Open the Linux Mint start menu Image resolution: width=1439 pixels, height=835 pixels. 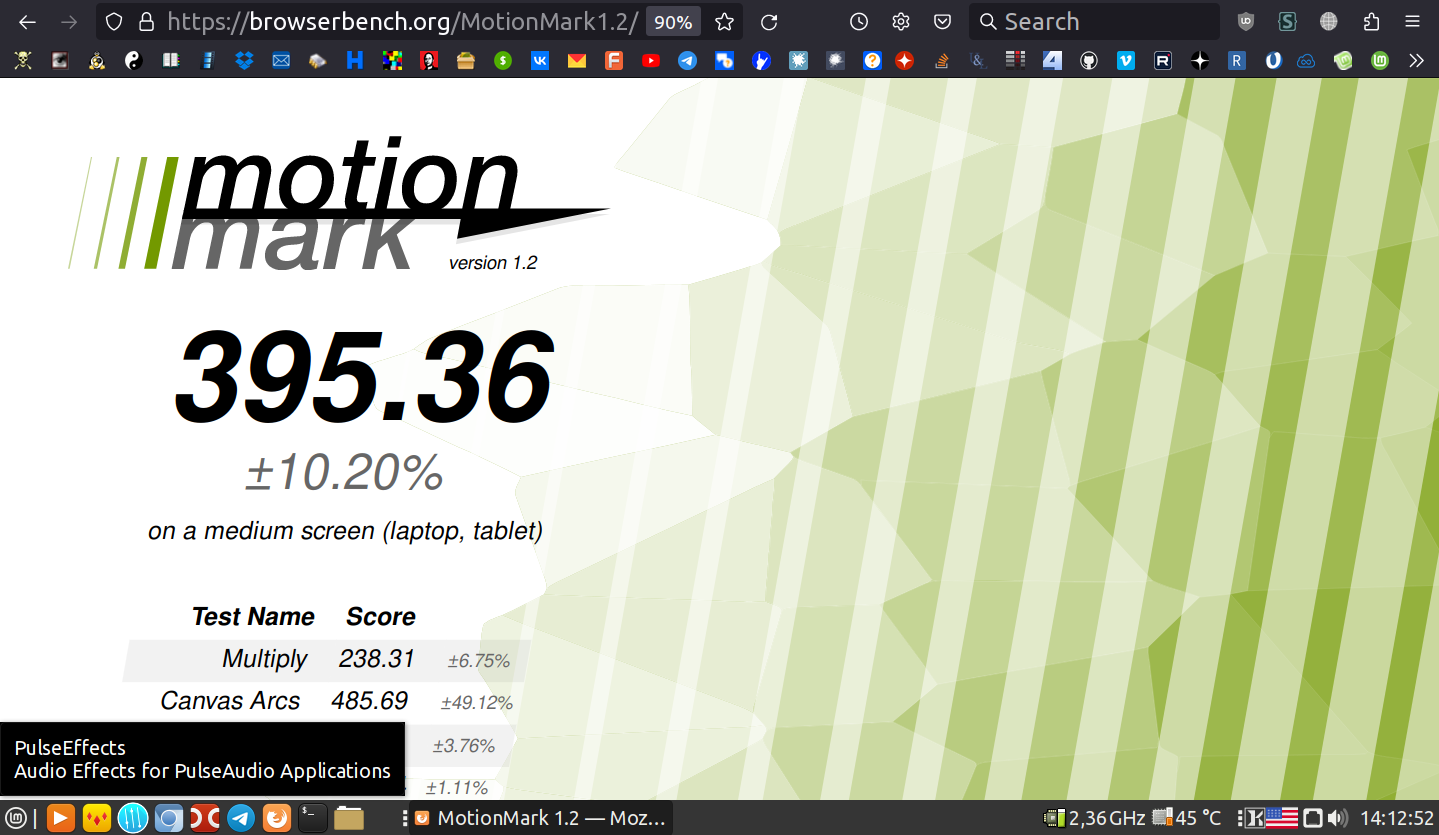pyautogui.click(x=16, y=818)
